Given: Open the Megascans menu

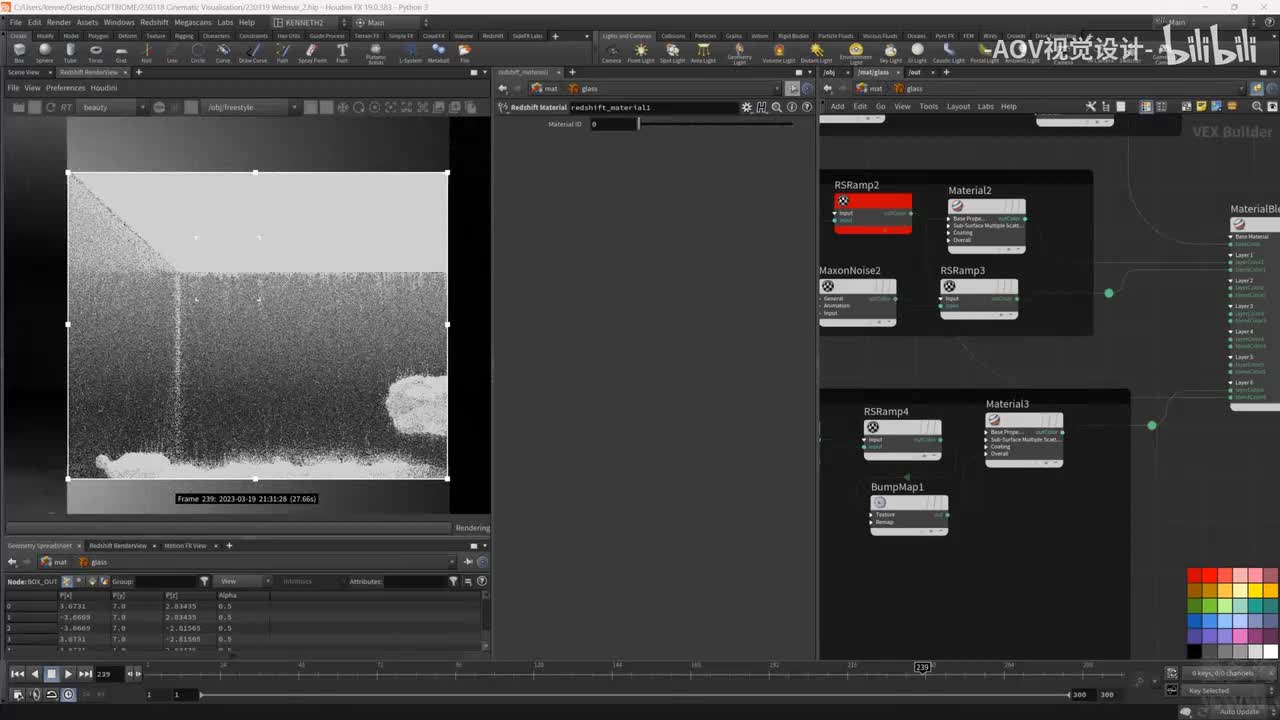Looking at the screenshot, I should pyautogui.click(x=193, y=22).
